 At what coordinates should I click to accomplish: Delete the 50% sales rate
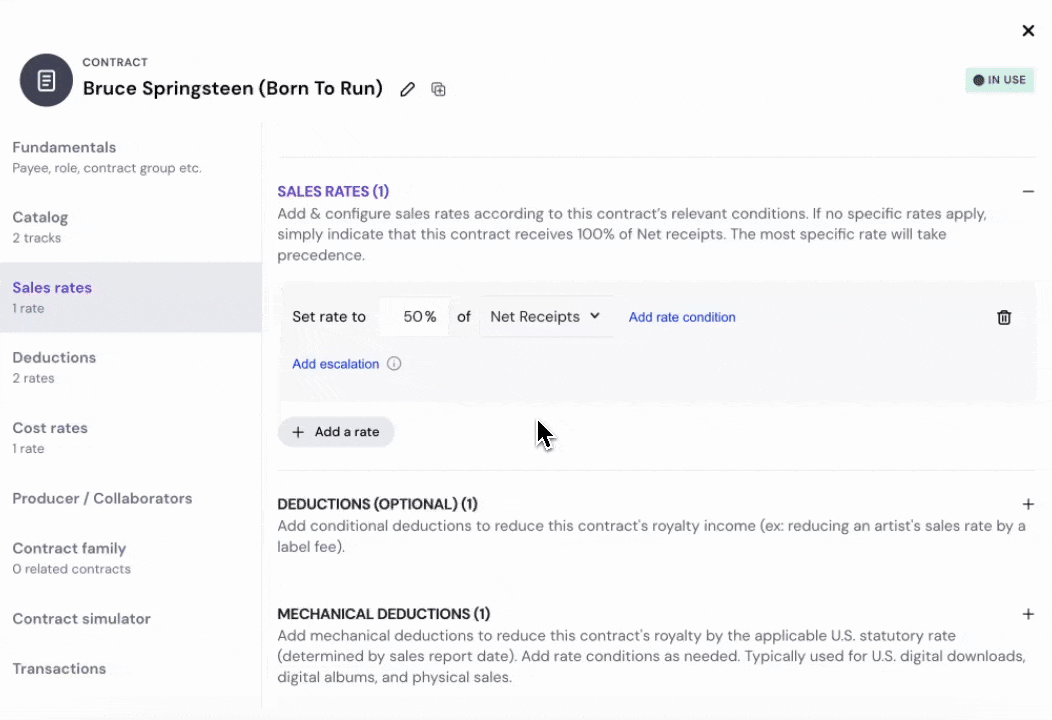[1004, 317]
